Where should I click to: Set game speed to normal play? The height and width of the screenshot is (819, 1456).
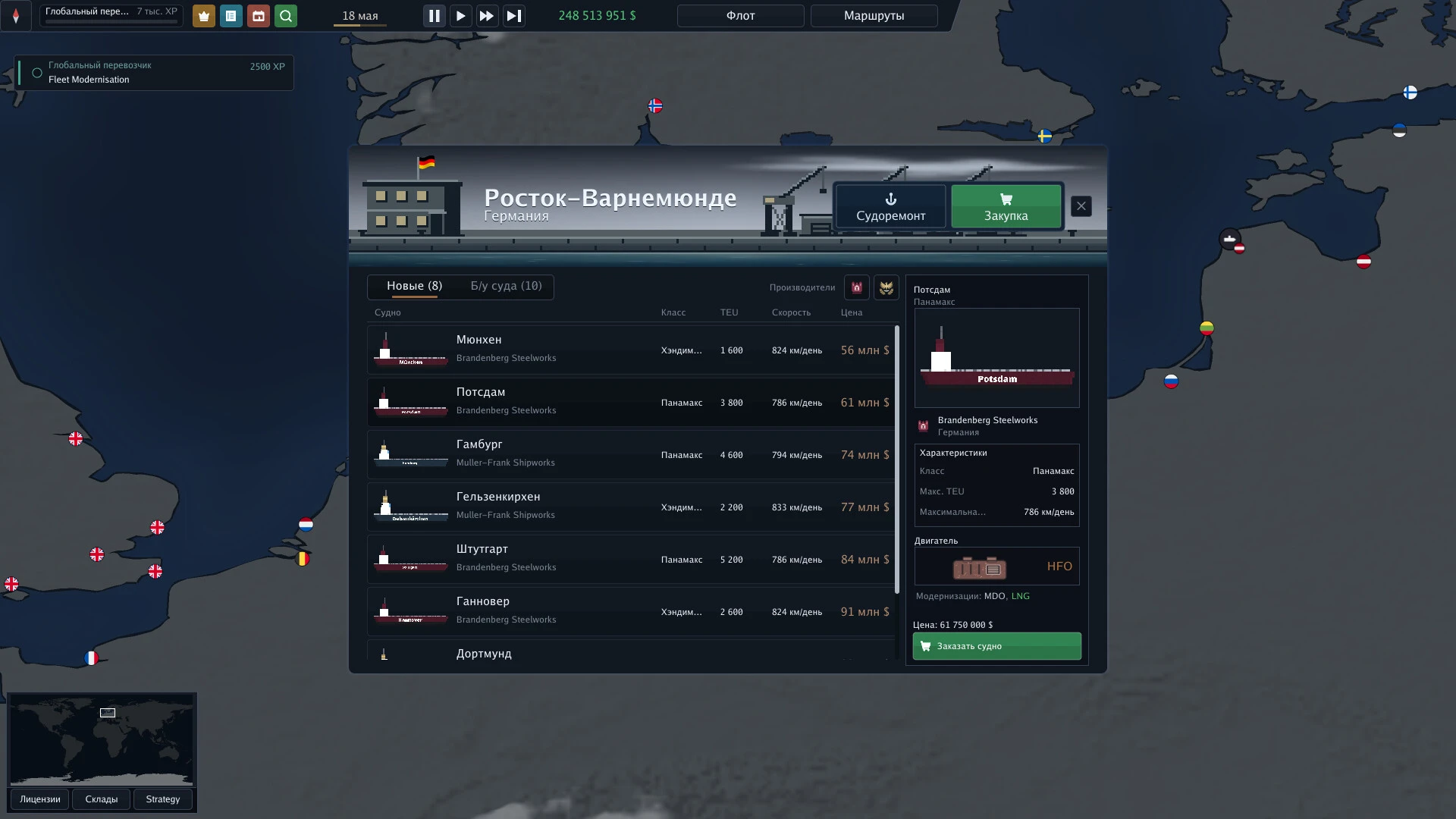point(460,16)
